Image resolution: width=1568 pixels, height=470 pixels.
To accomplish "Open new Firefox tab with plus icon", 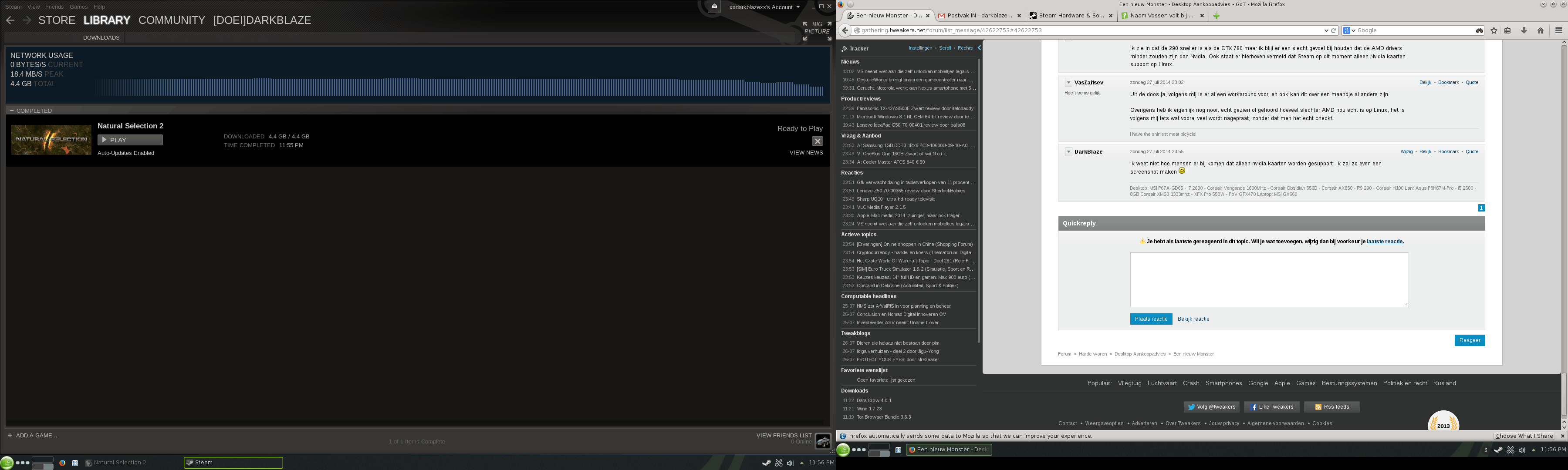I will [1216, 16].
